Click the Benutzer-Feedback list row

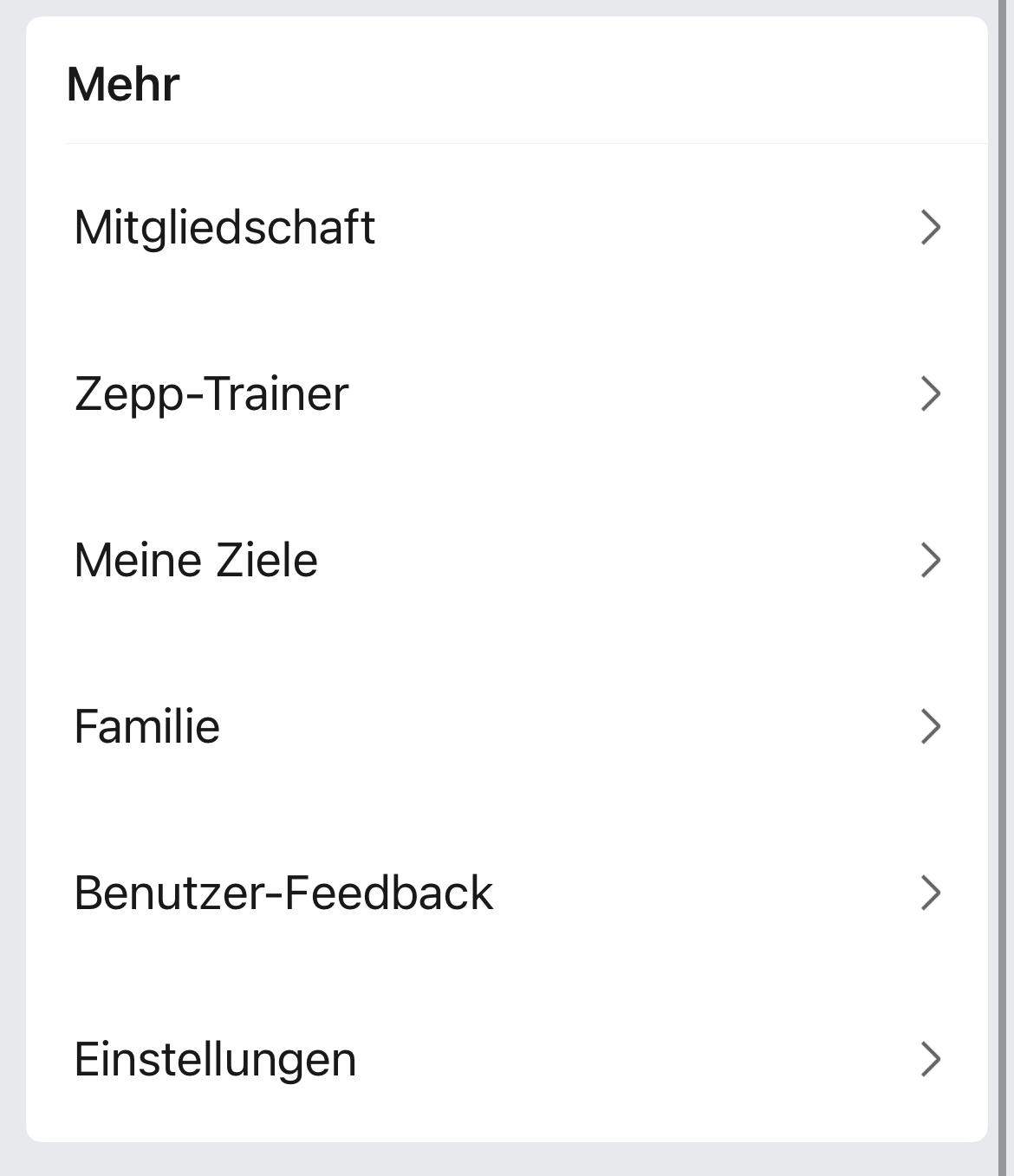point(283,893)
